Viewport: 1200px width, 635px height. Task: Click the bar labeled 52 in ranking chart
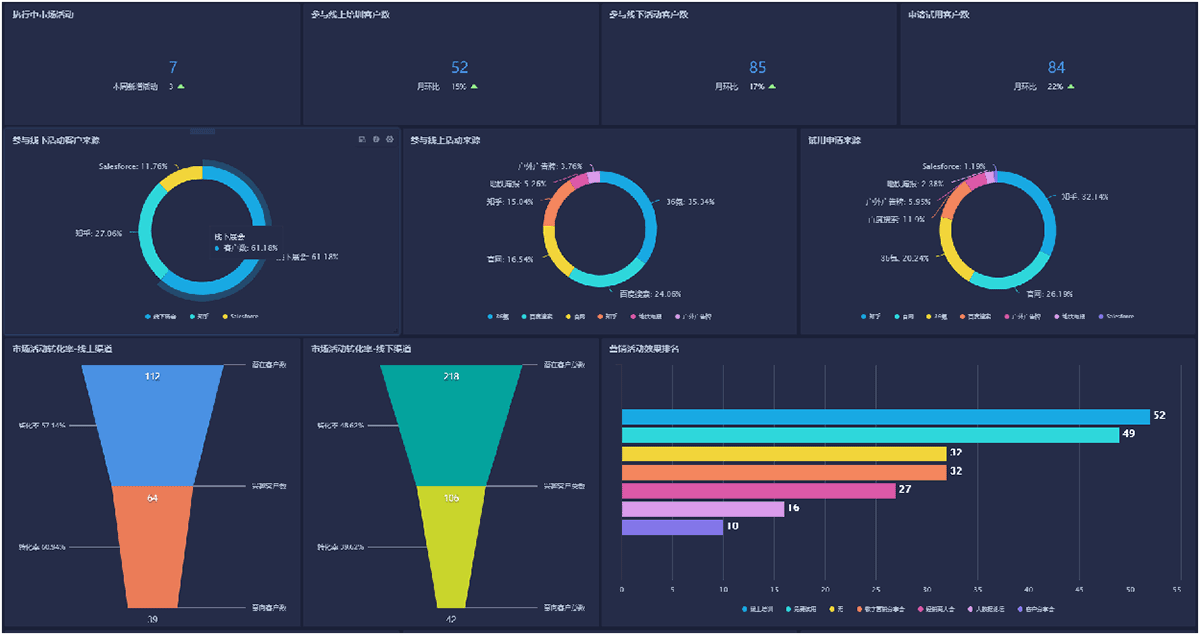coord(885,417)
